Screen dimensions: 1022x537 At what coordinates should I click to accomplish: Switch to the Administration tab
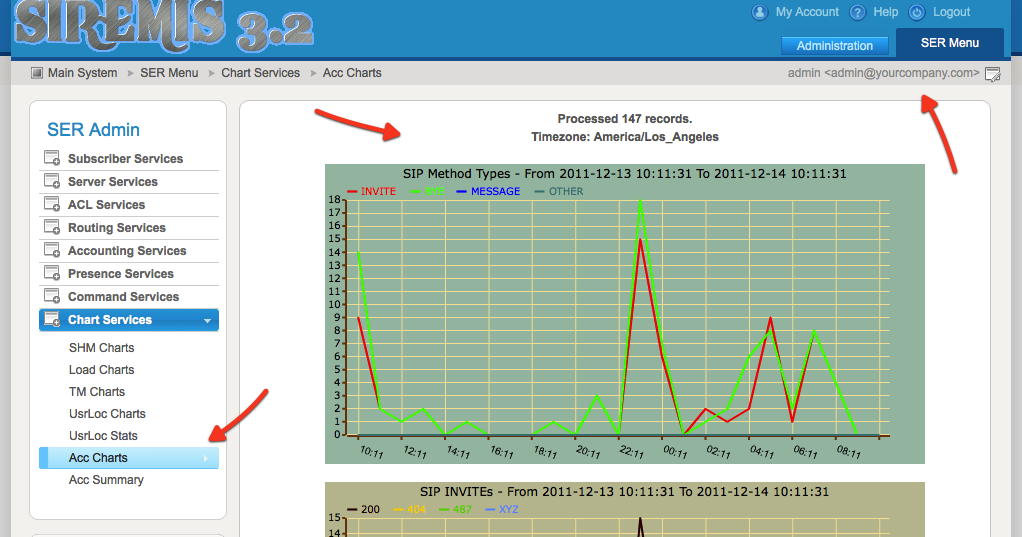[x=835, y=46]
